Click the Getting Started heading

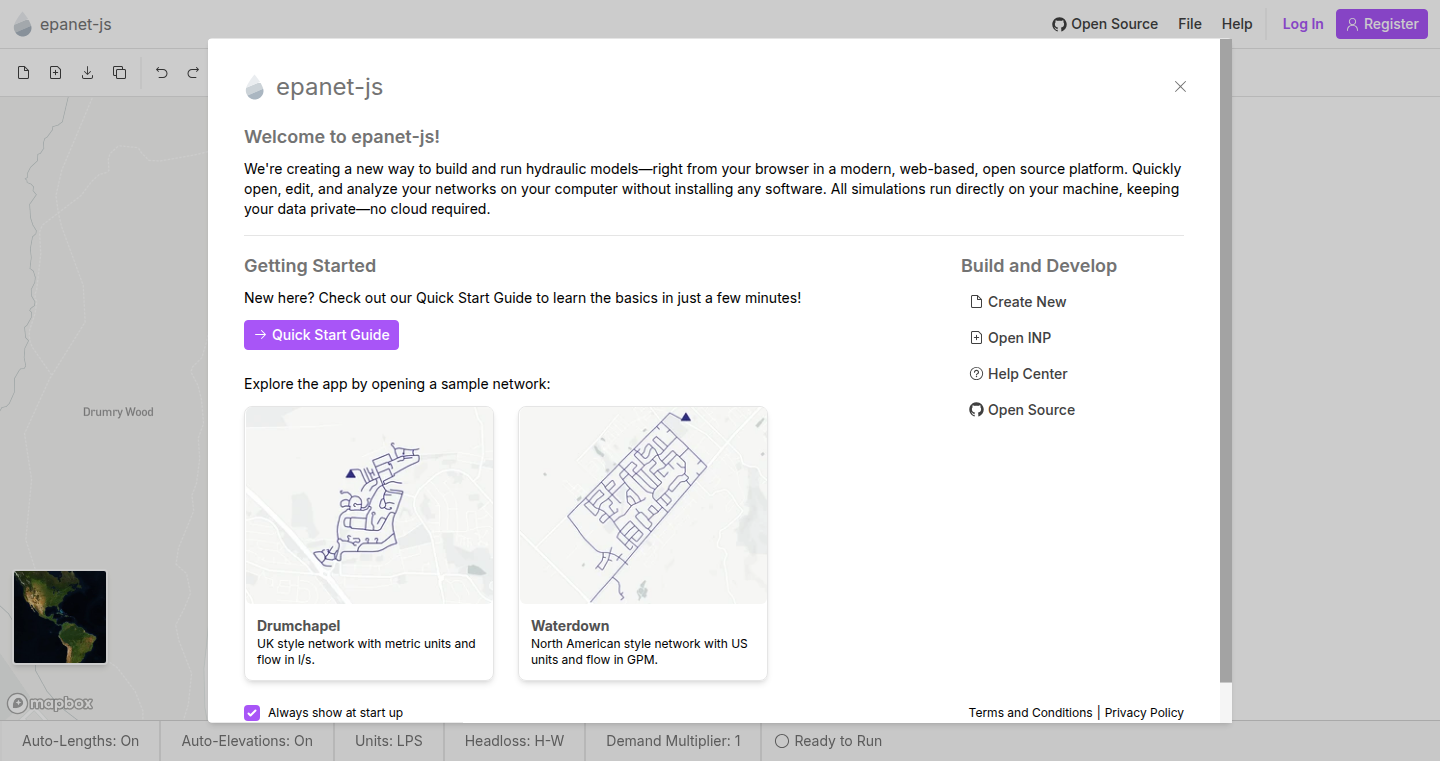click(310, 266)
